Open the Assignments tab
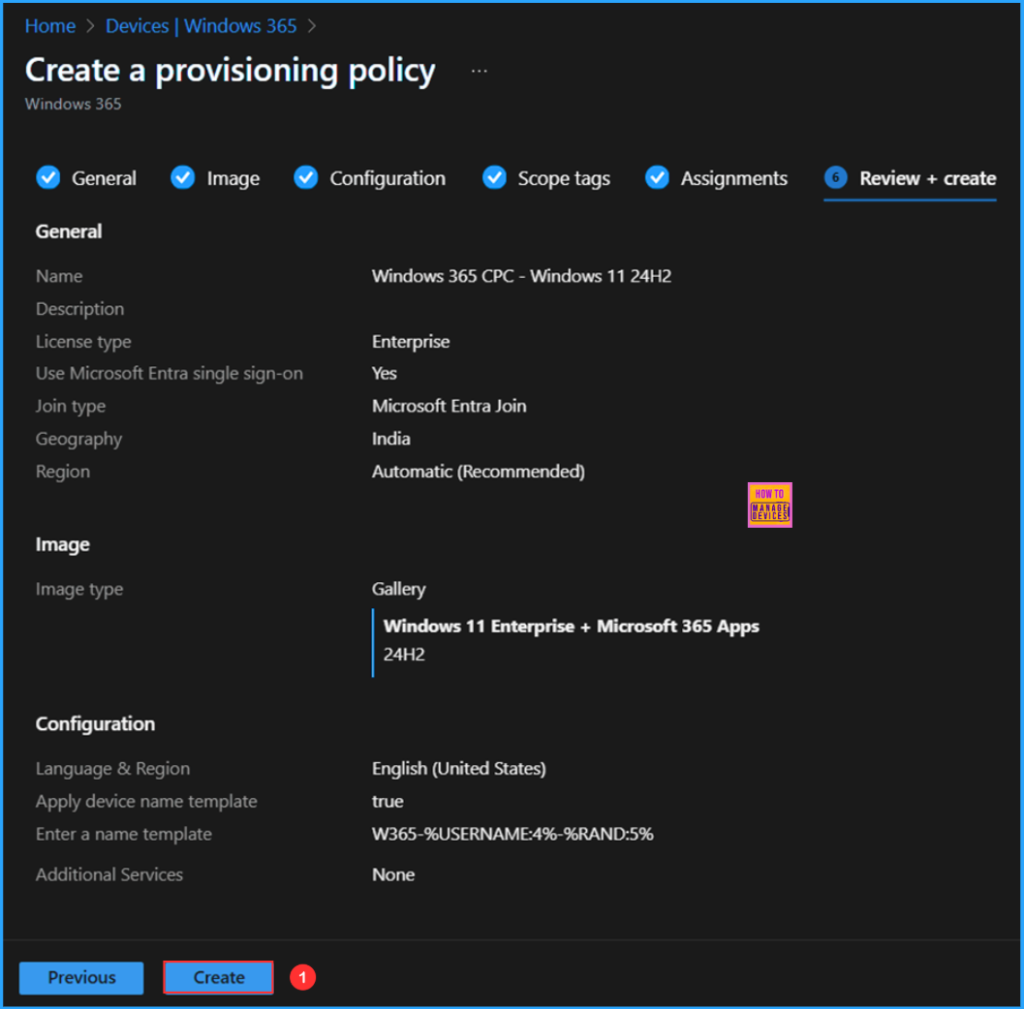The height and width of the screenshot is (1009, 1024). pos(734,178)
